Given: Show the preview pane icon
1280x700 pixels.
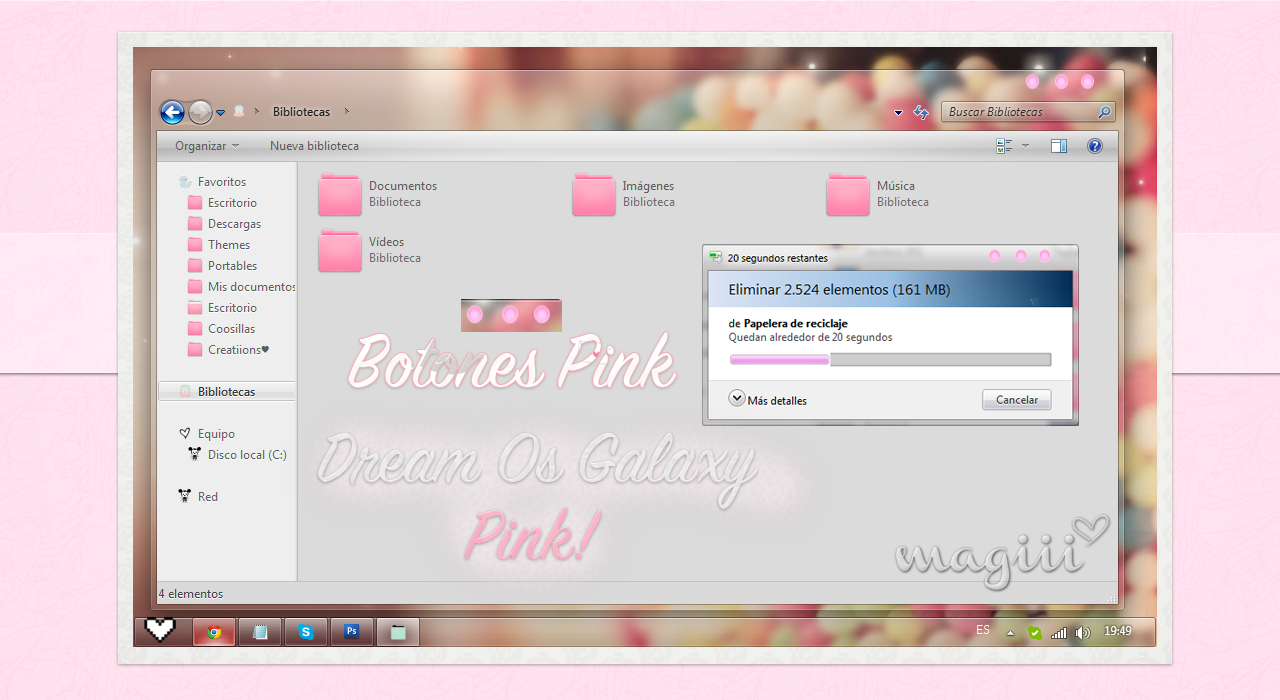Looking at the screenshot, I should coord(1059,146).
